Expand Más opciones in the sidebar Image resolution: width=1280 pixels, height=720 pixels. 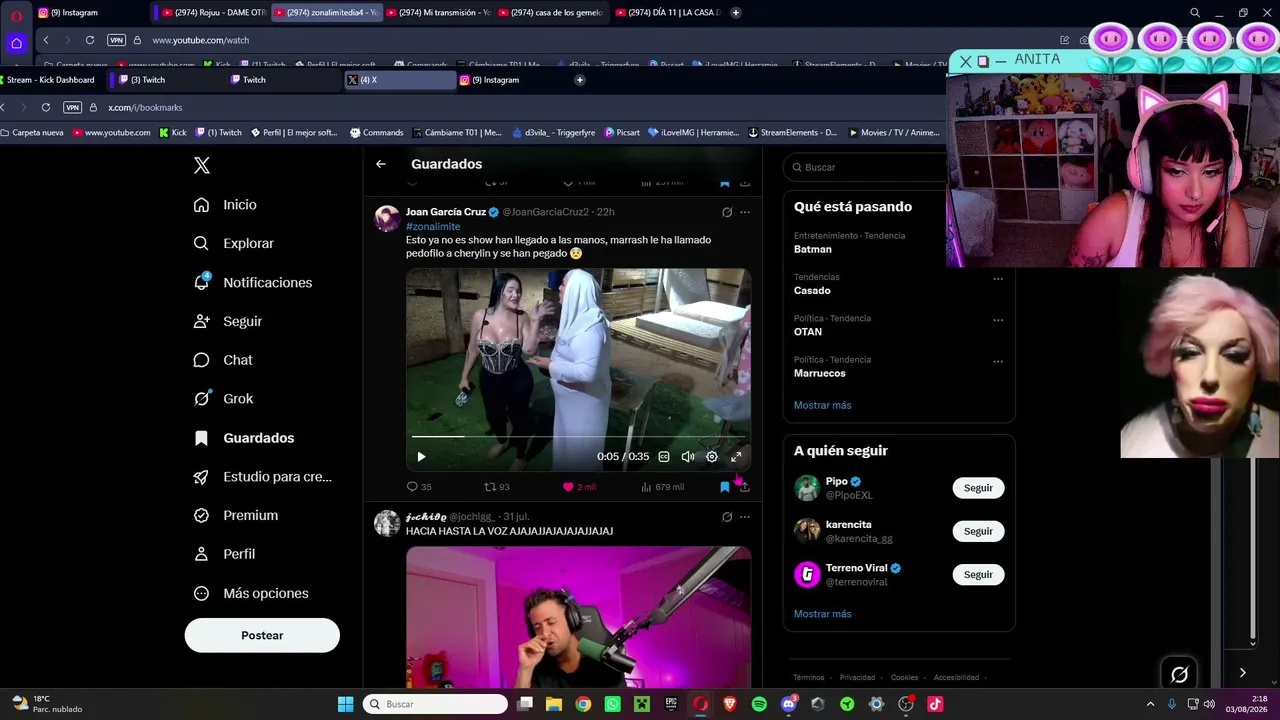point(251,593)
